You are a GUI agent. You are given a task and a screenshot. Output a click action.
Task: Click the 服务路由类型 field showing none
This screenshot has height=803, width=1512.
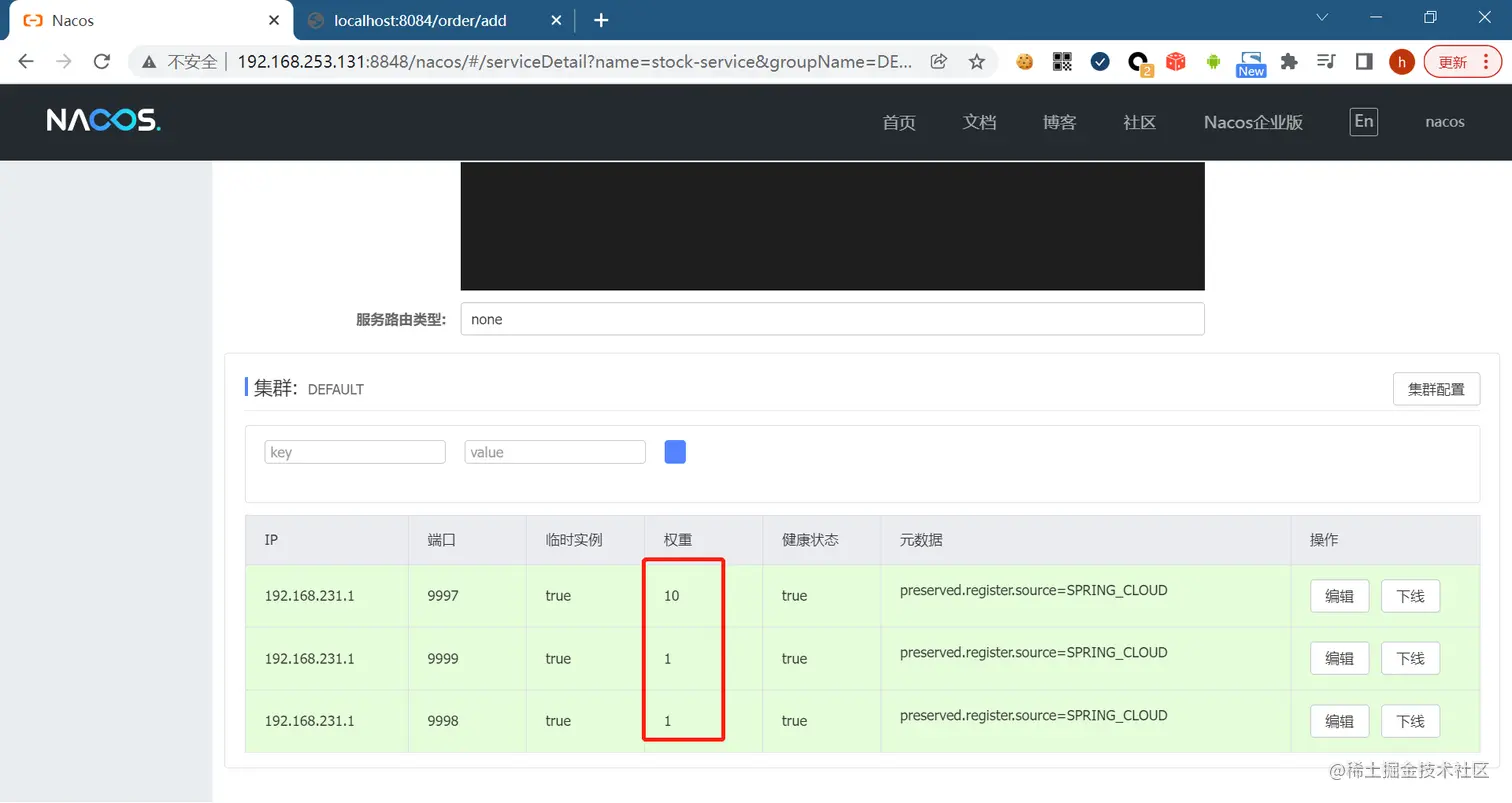coord(832,320)
